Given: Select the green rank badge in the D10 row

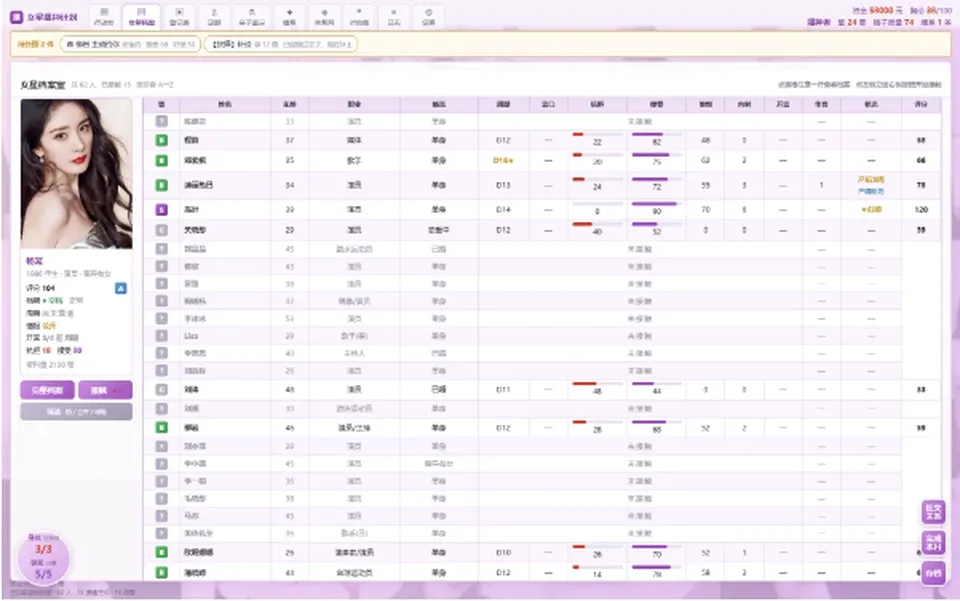Looking at the screenshot, I should click(x=162, y=553).
